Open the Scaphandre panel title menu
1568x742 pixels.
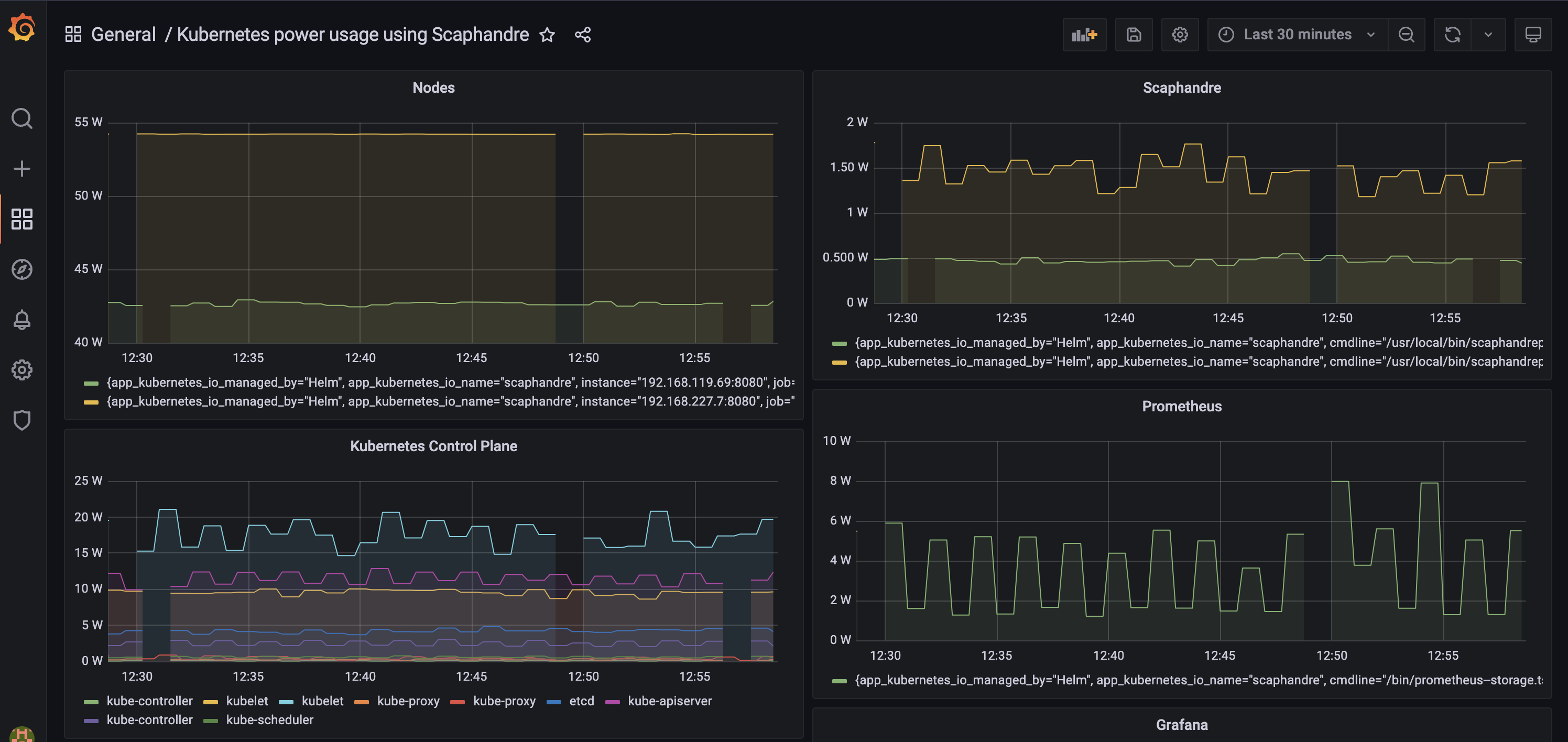1181,88
